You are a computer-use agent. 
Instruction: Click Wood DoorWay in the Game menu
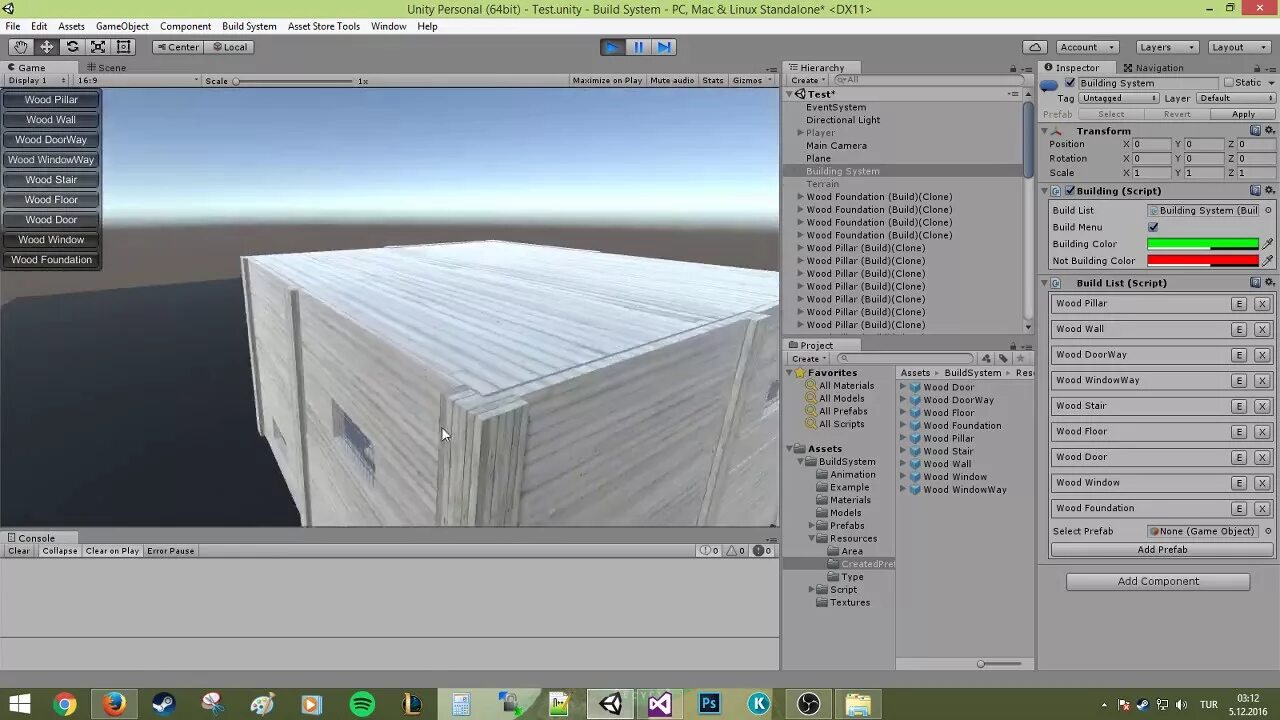click(51, 140)
